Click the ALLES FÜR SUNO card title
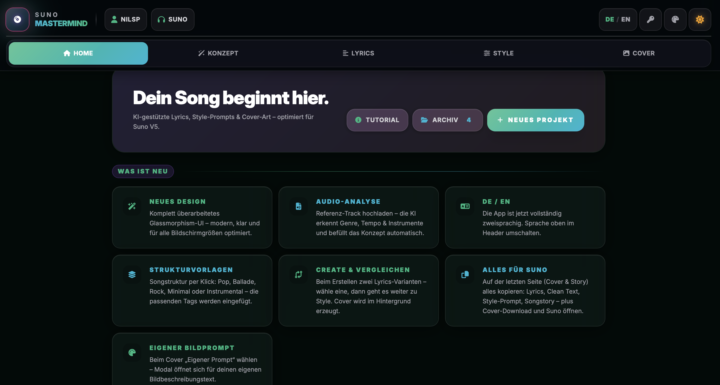This screenshot has height=385, width=720. pos(515,270)
